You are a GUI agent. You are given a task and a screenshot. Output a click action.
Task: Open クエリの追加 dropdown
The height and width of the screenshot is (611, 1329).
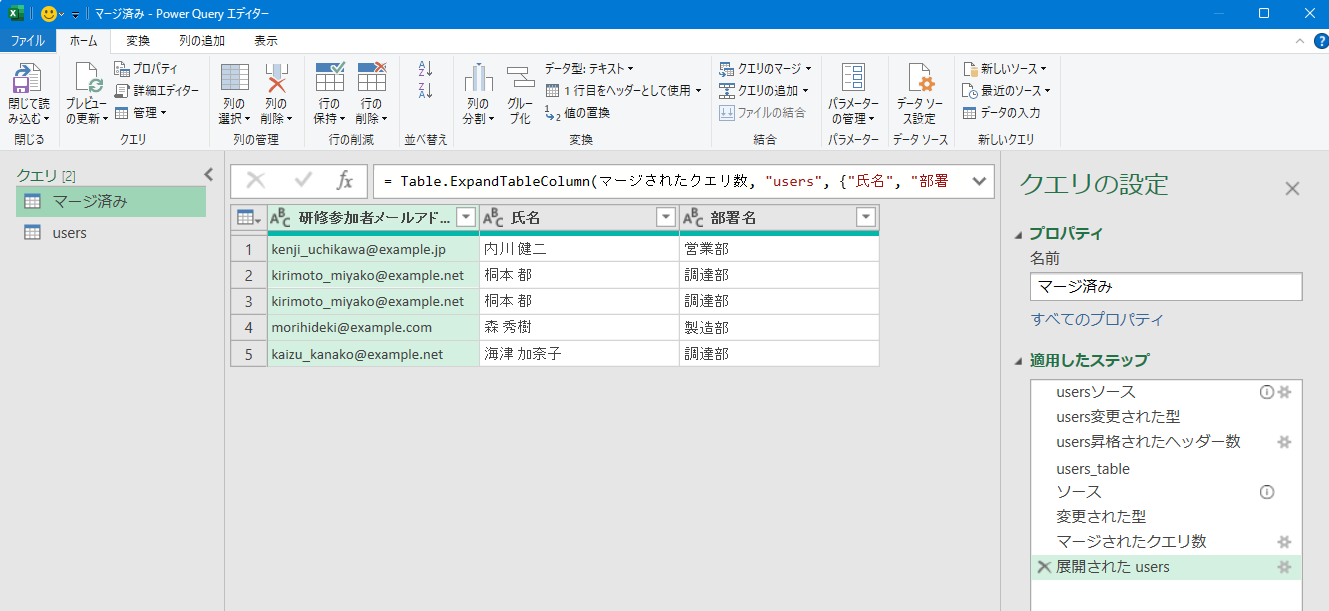[764, 91]
